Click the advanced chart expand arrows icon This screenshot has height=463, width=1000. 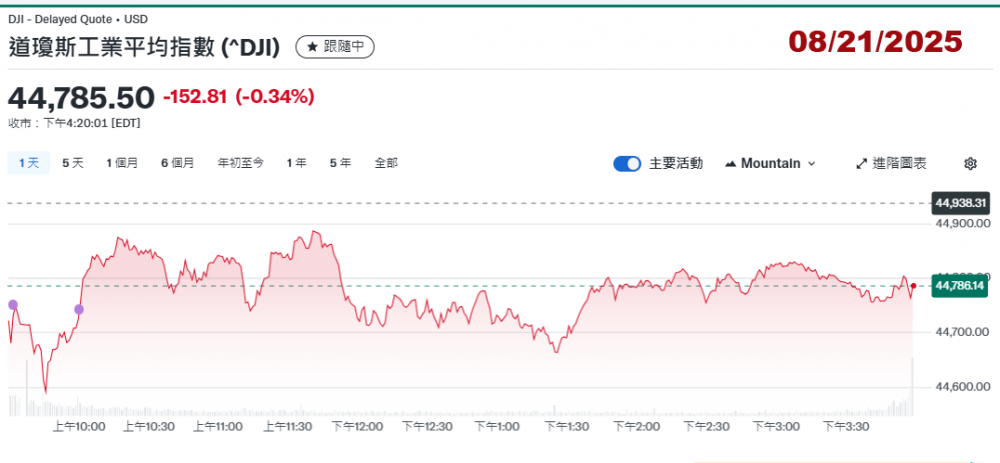tap(862, 163)
